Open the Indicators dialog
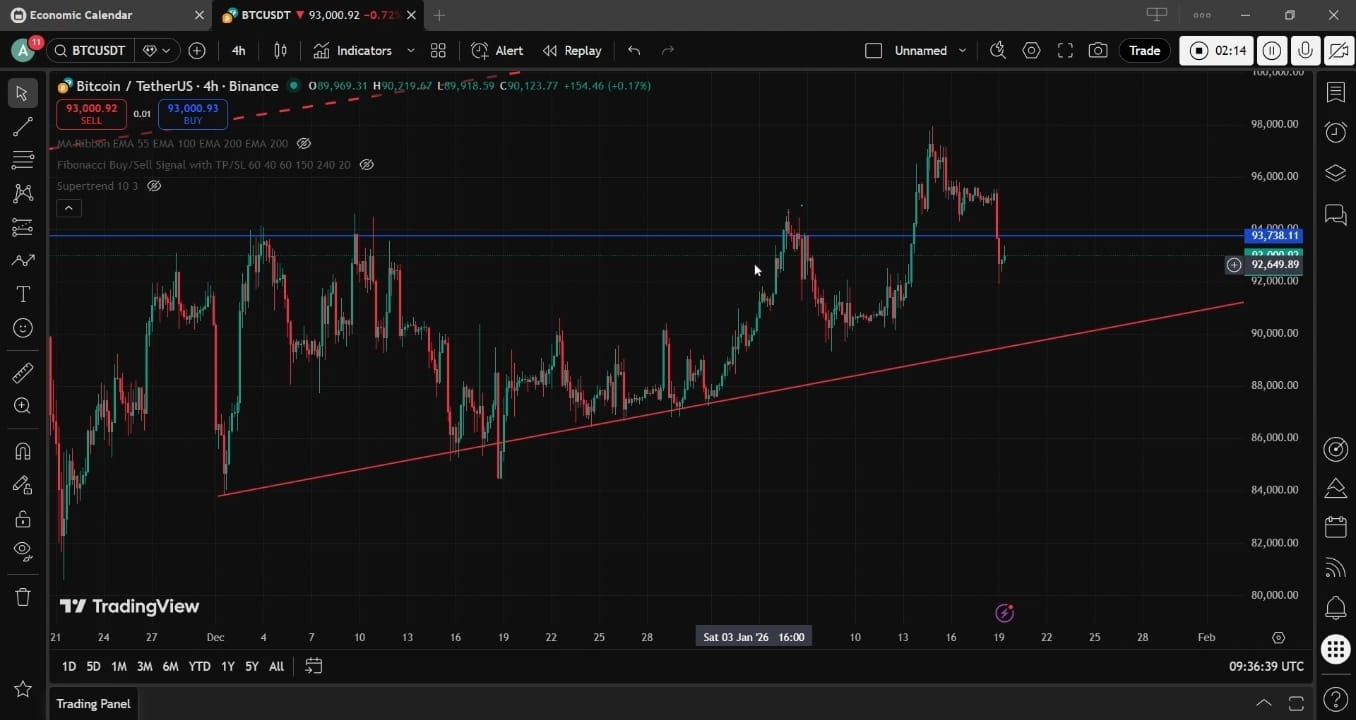 352,51
